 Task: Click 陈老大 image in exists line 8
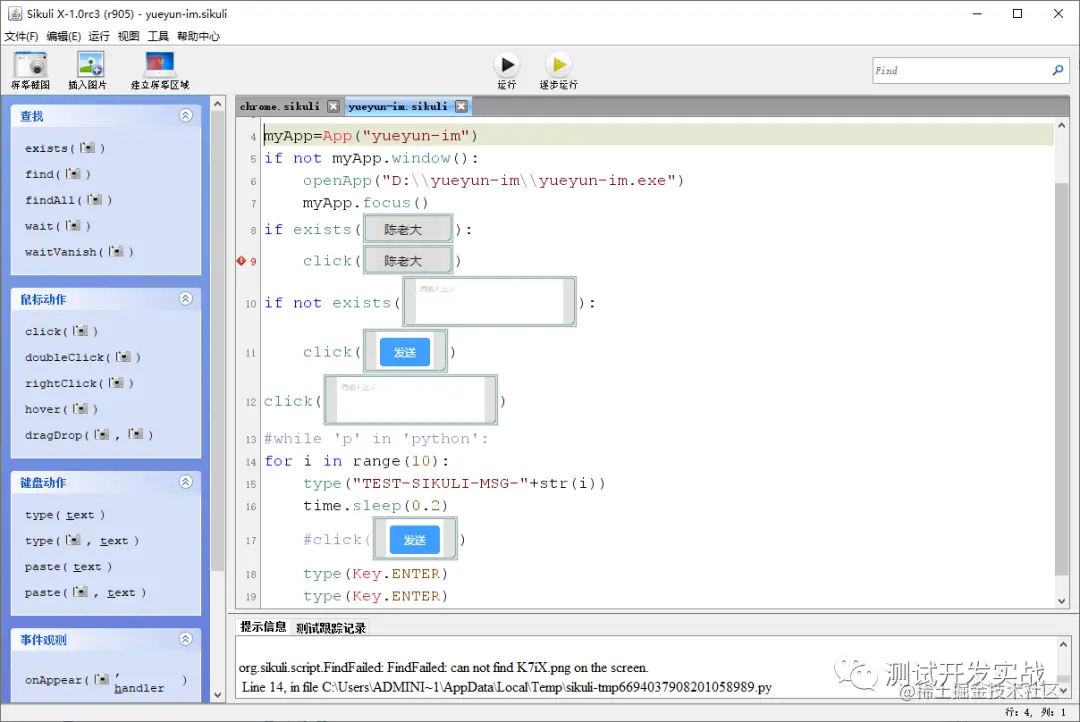[x=408, y=229]
